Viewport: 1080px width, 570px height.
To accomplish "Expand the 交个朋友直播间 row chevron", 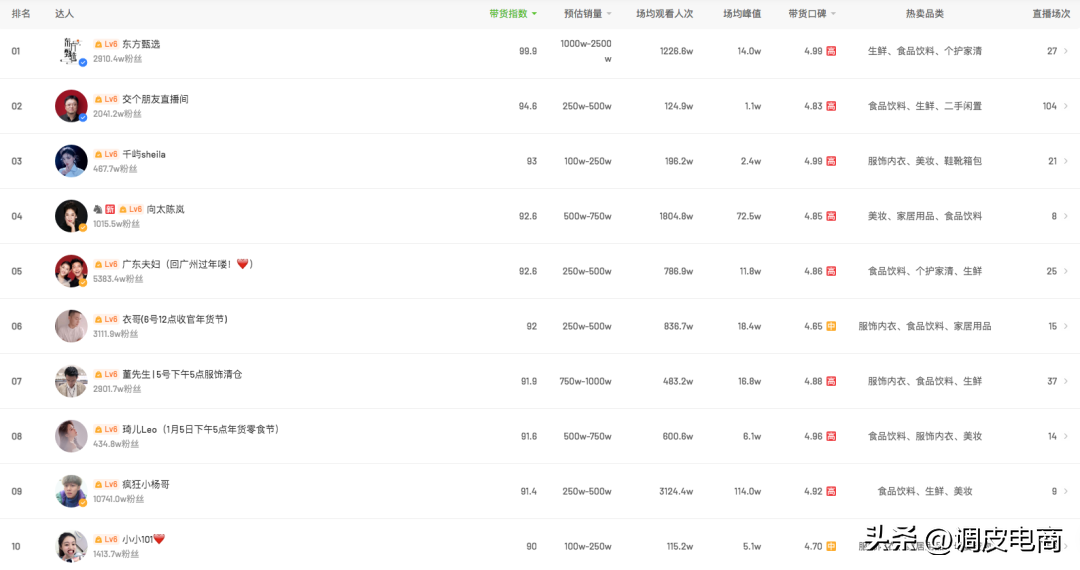I will tap(1066, 106).
